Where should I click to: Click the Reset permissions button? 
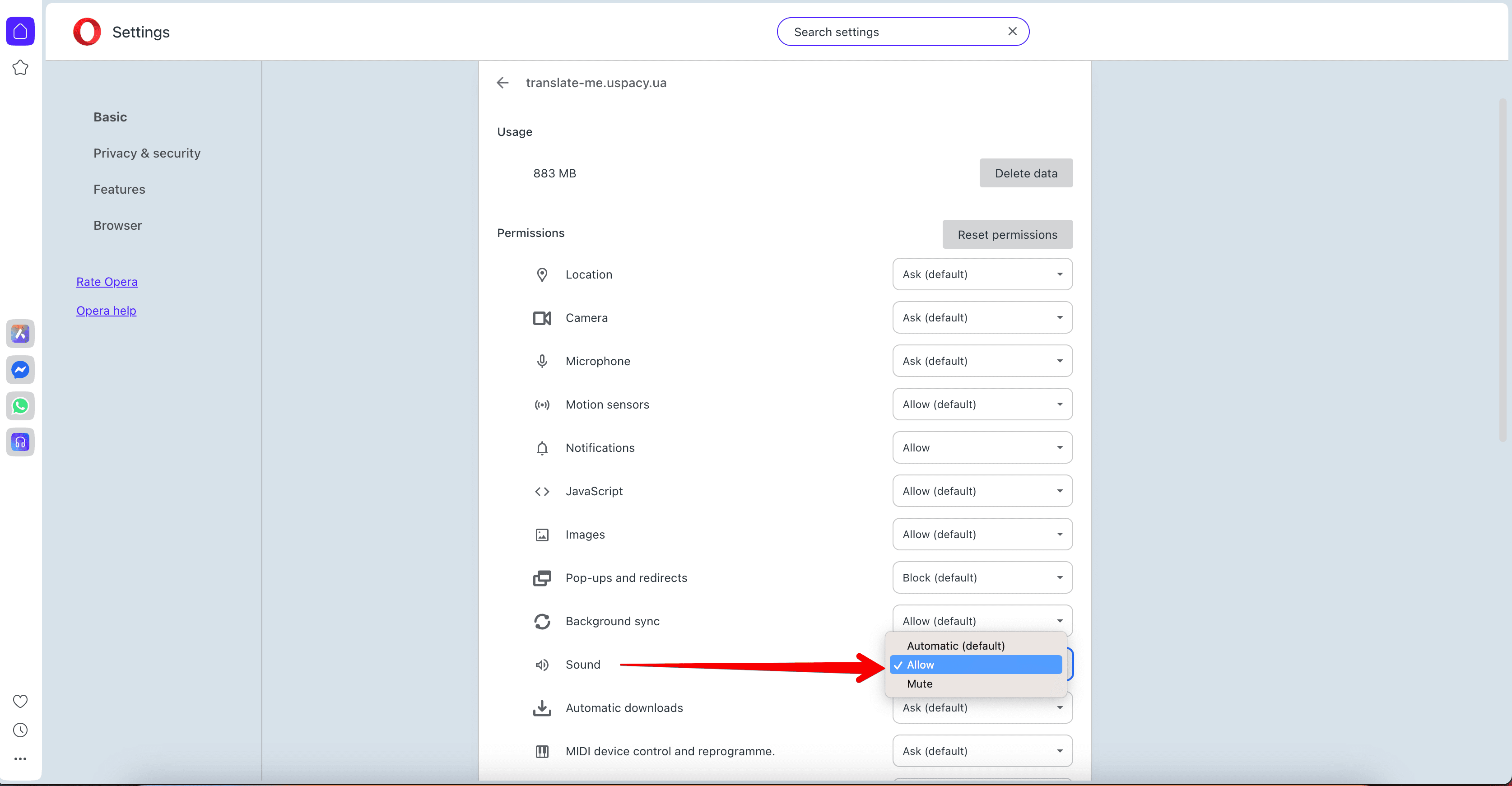1007,234
